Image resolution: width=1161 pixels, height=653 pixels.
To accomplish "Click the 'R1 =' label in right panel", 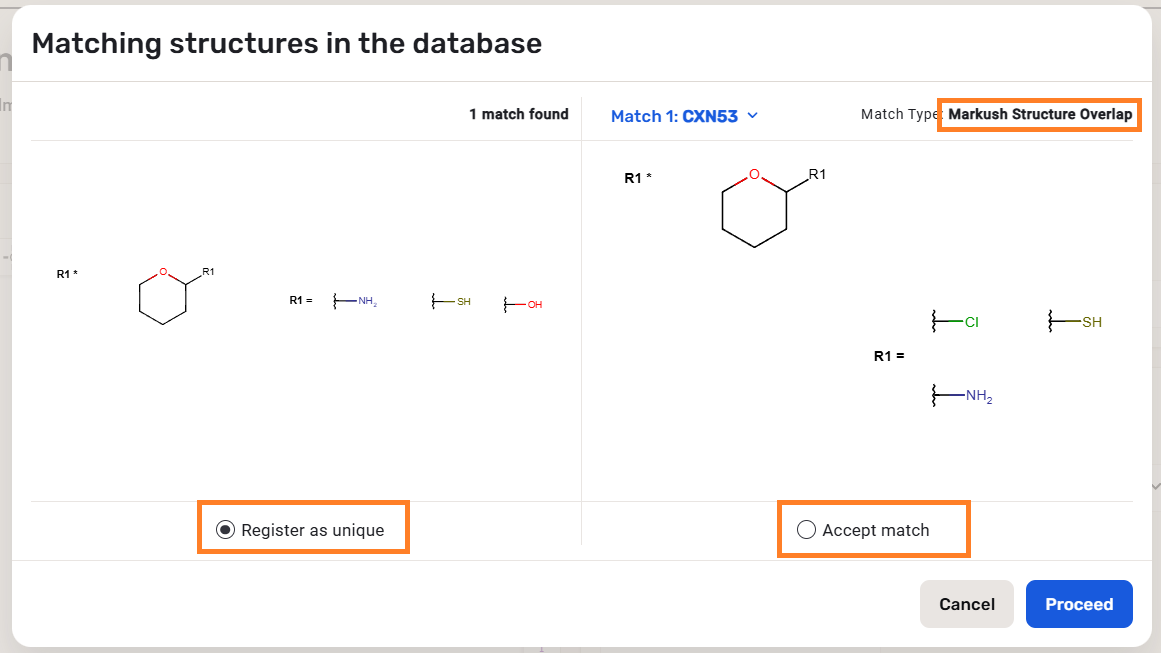I will (888, 356).
